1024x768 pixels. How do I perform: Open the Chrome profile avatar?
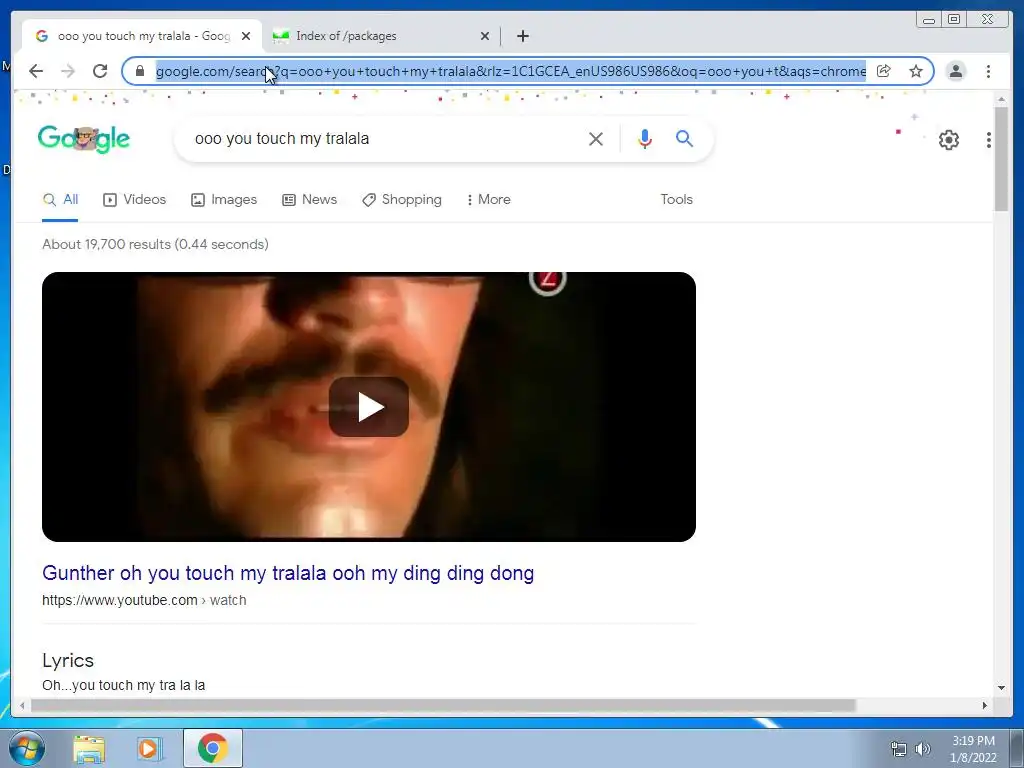(956, 71)
